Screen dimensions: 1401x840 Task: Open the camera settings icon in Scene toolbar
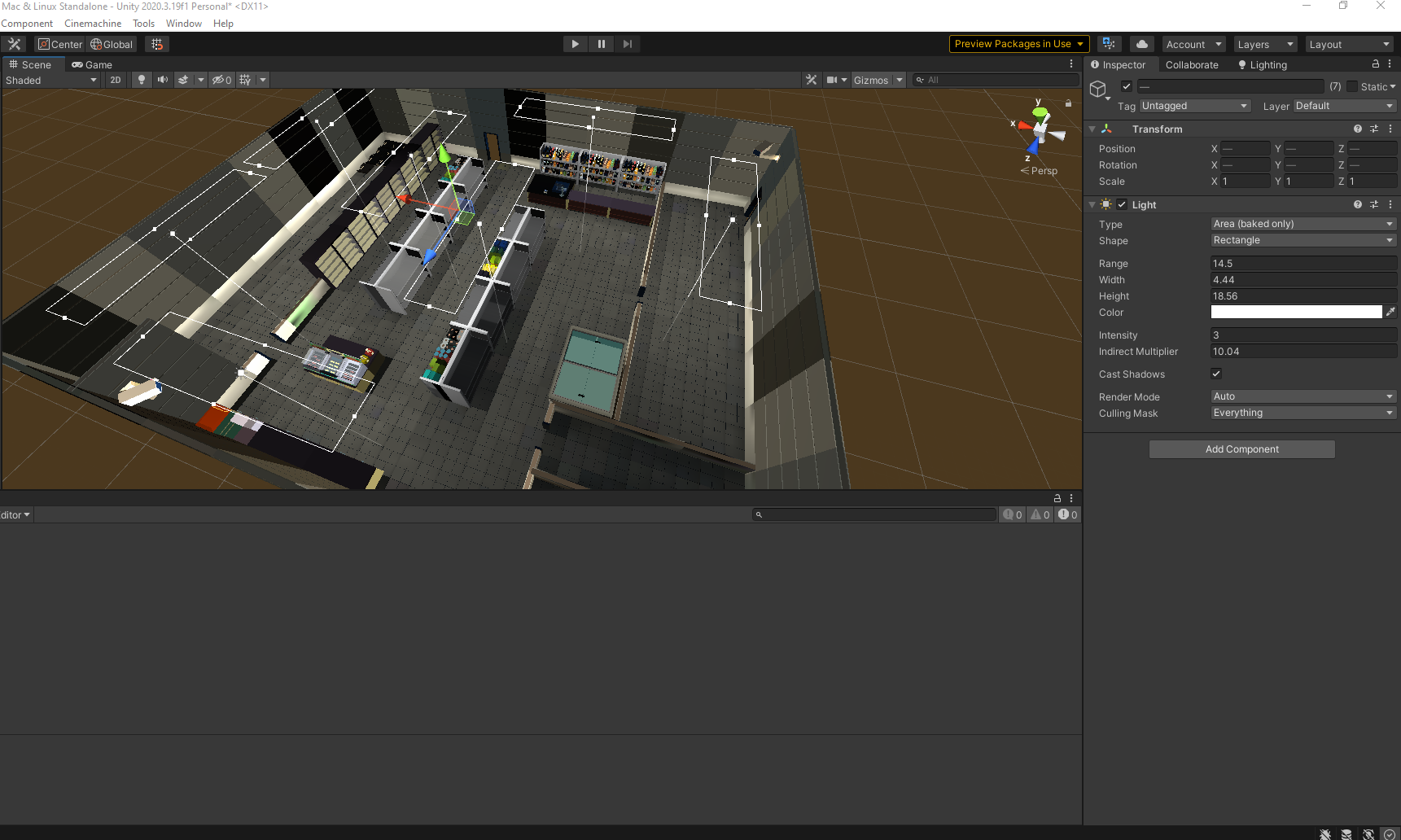tap(831, 80)
